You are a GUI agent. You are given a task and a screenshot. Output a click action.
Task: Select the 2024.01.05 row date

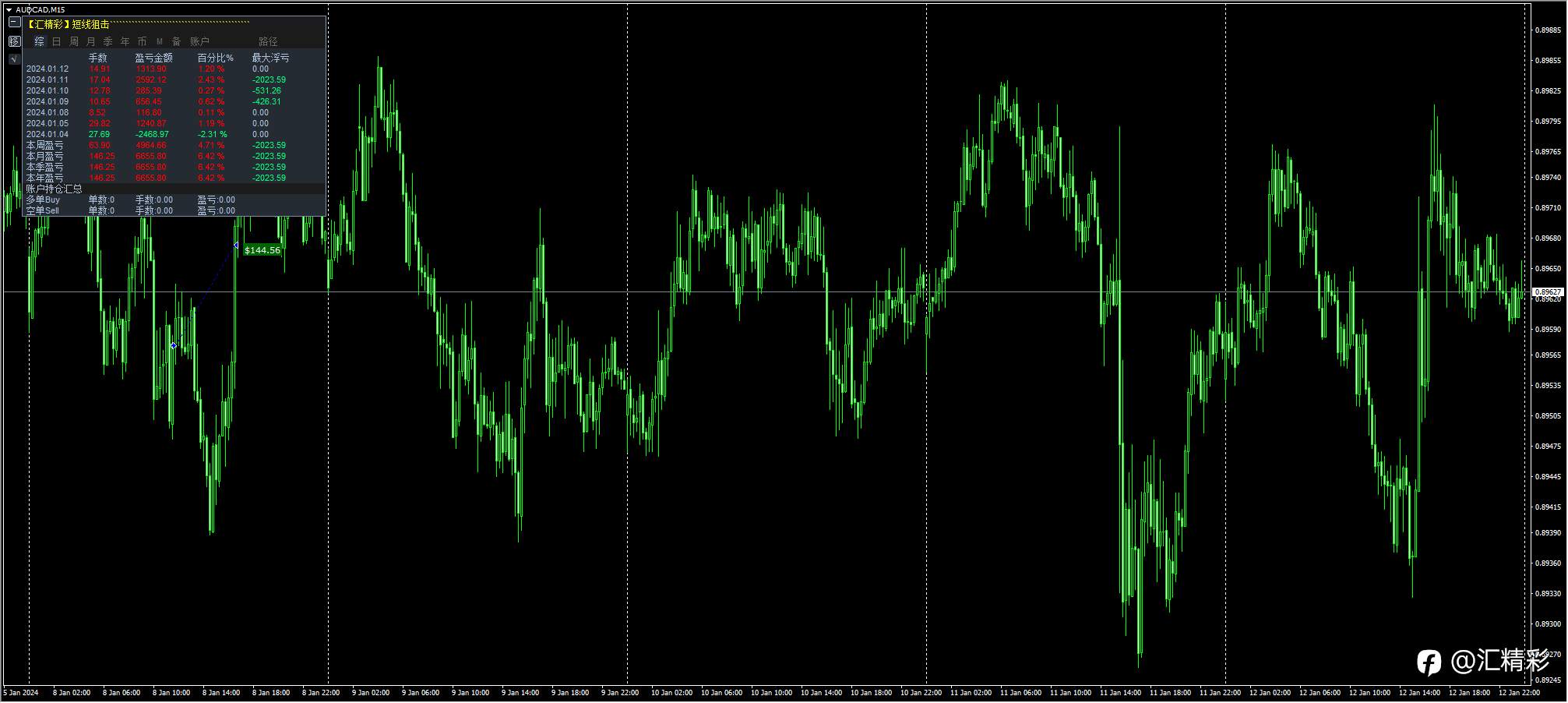click(48, 123)
